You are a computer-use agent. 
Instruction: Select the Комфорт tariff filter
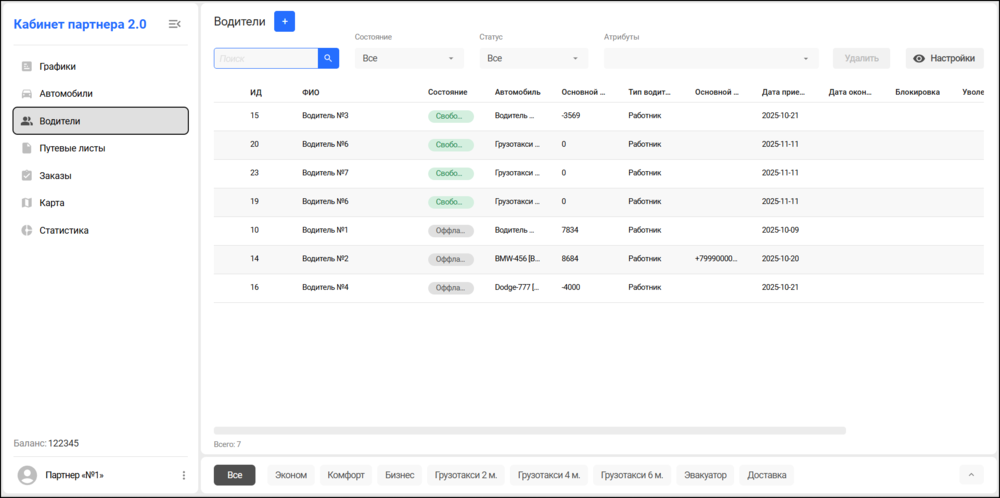tap(346, 475)
